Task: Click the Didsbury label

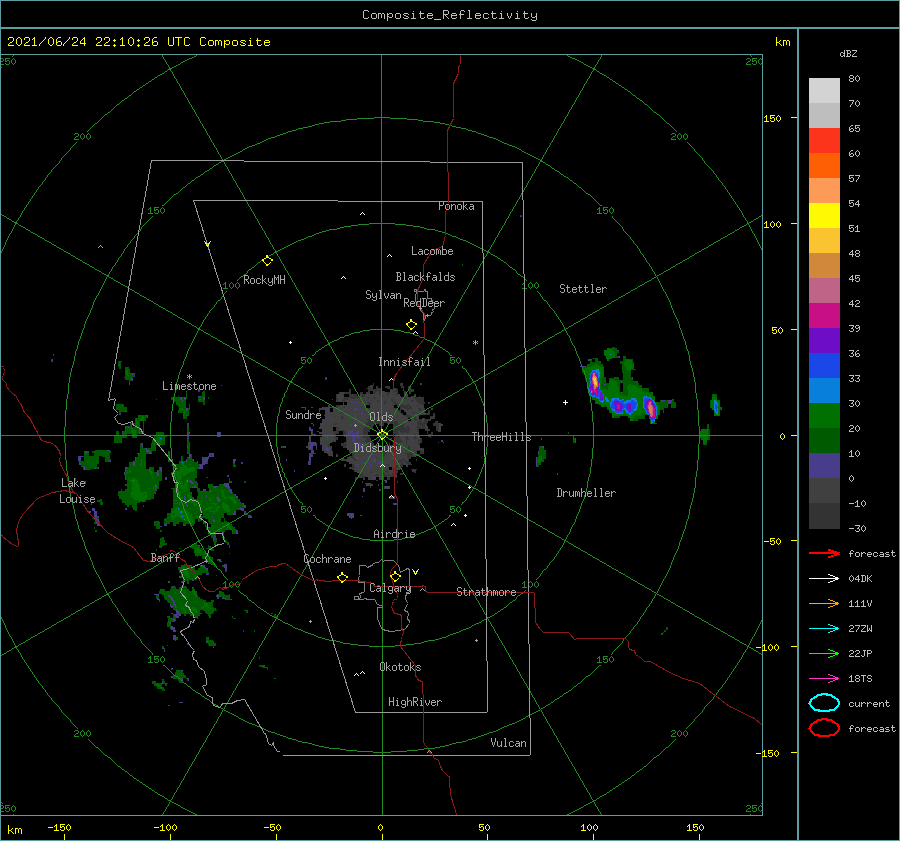Action: (377, 448)
